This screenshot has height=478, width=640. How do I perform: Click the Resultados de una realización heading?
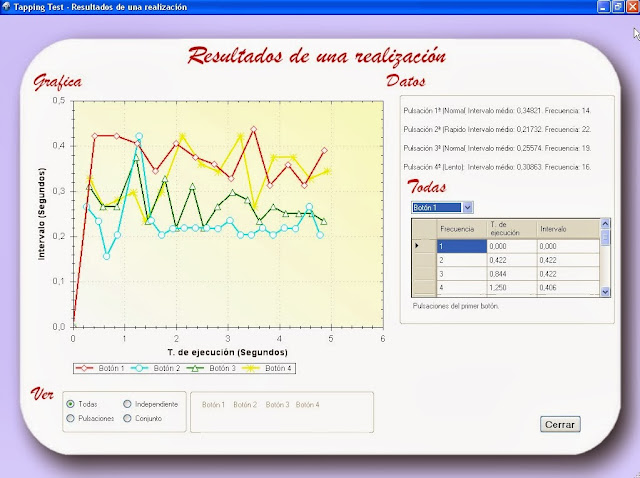pyautogui.click(x=317, y=56)
